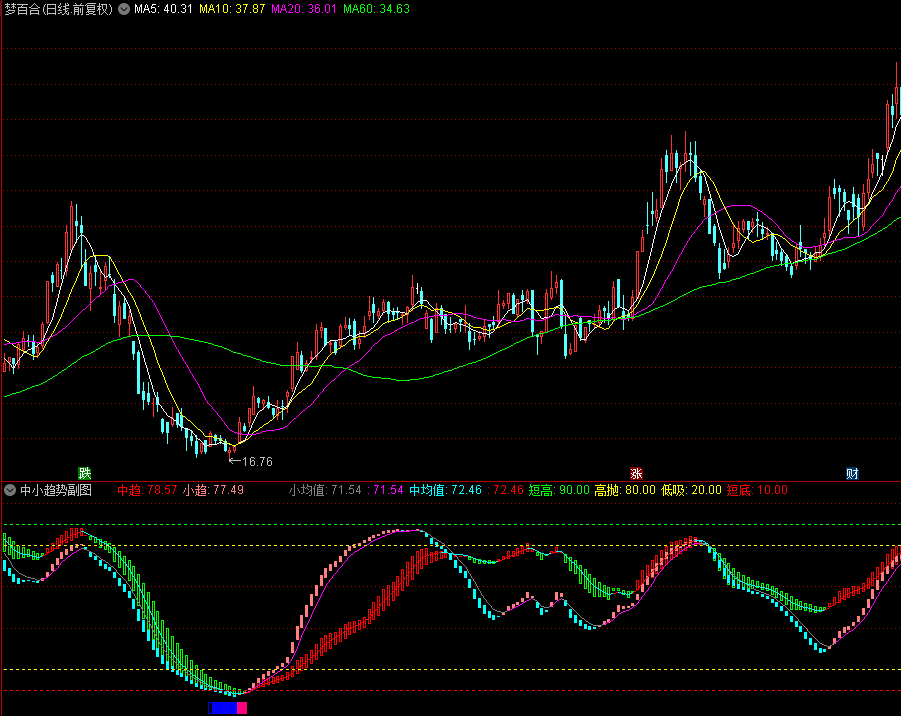Click the 短高: 90.00 label

point(559,490)
